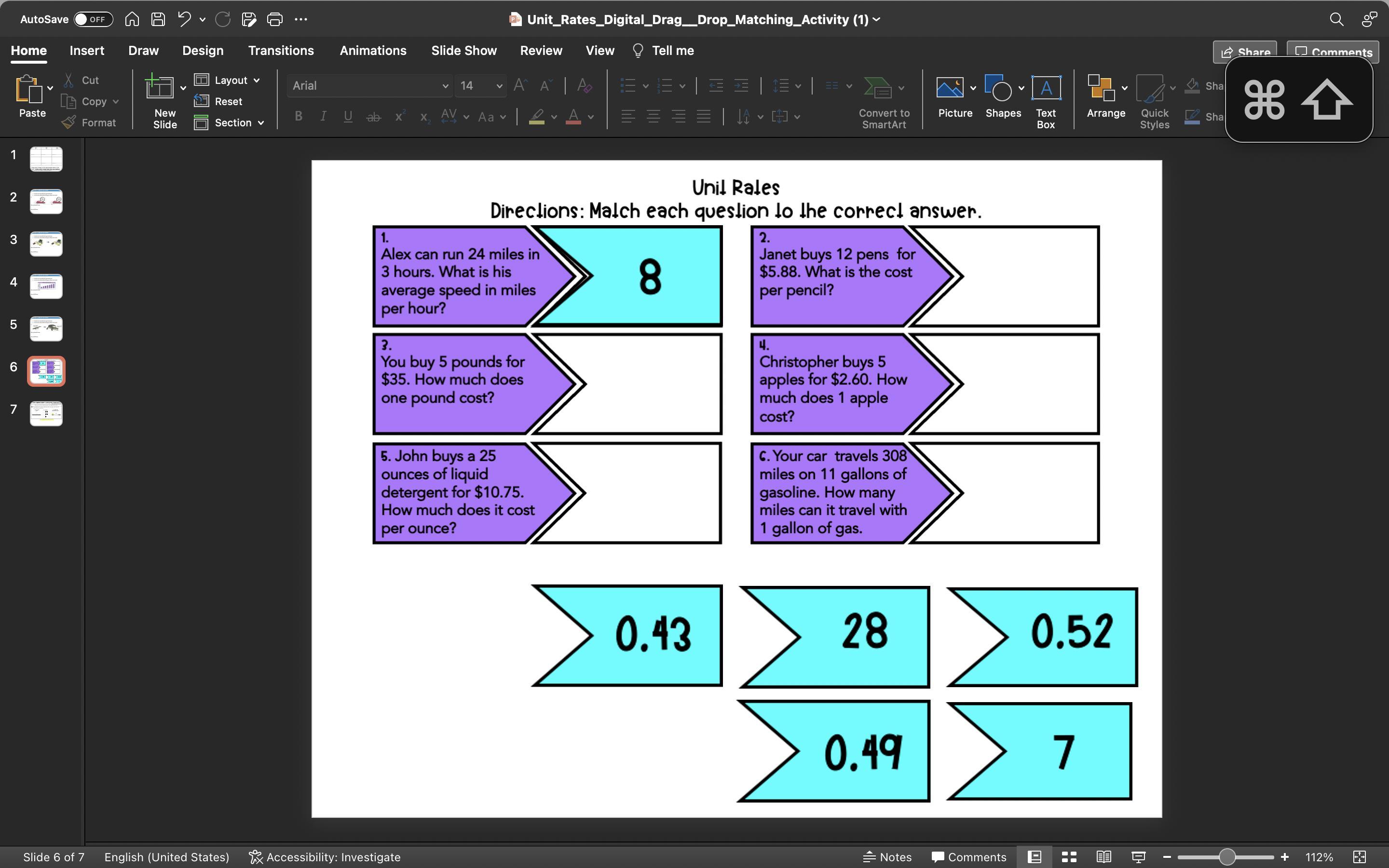Select slide 4 thumbnail
Image resolution: width=1389 pixels, height=868 pixels.
46,286
